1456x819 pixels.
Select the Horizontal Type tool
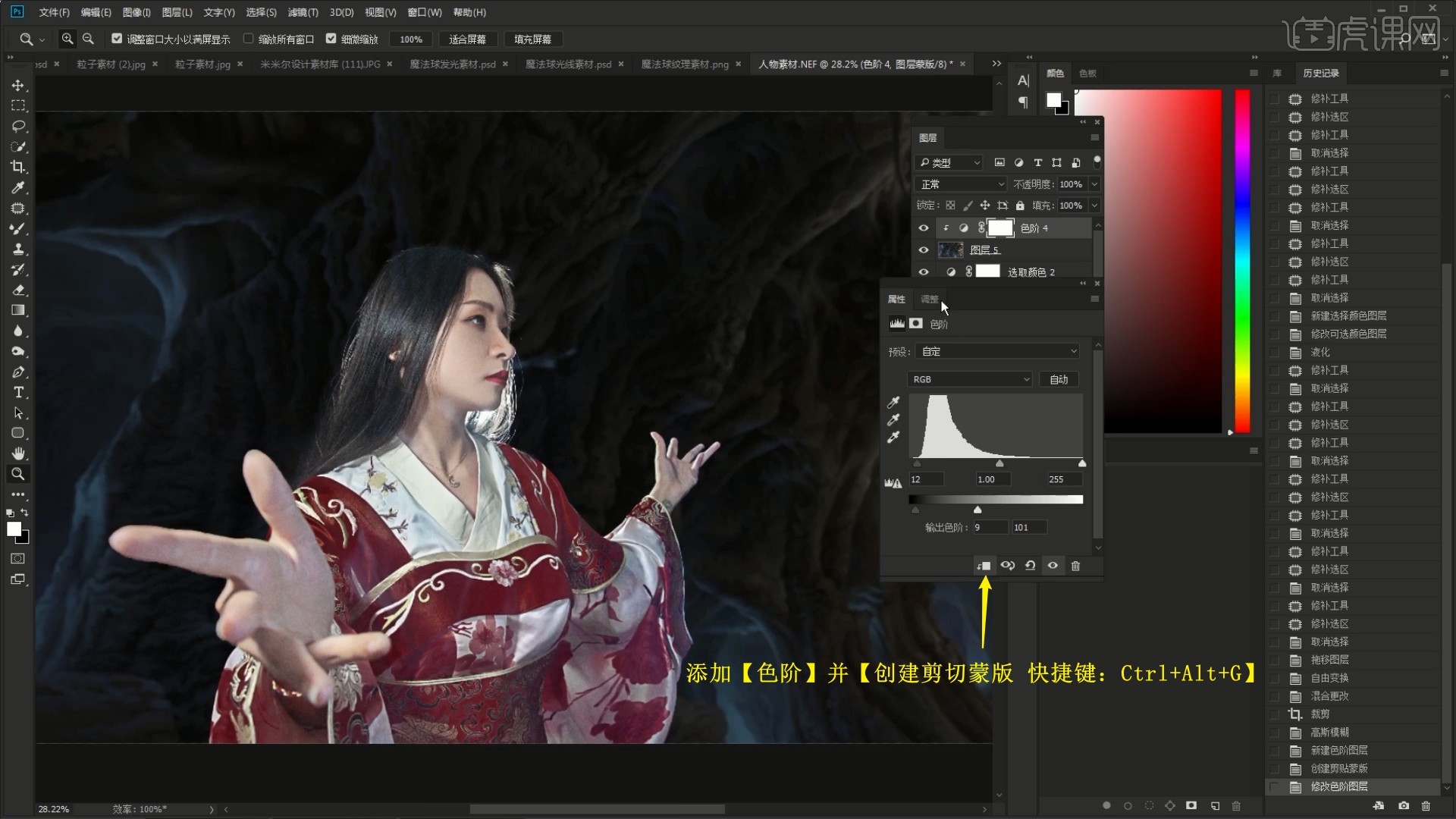click(x=18, y=392)
